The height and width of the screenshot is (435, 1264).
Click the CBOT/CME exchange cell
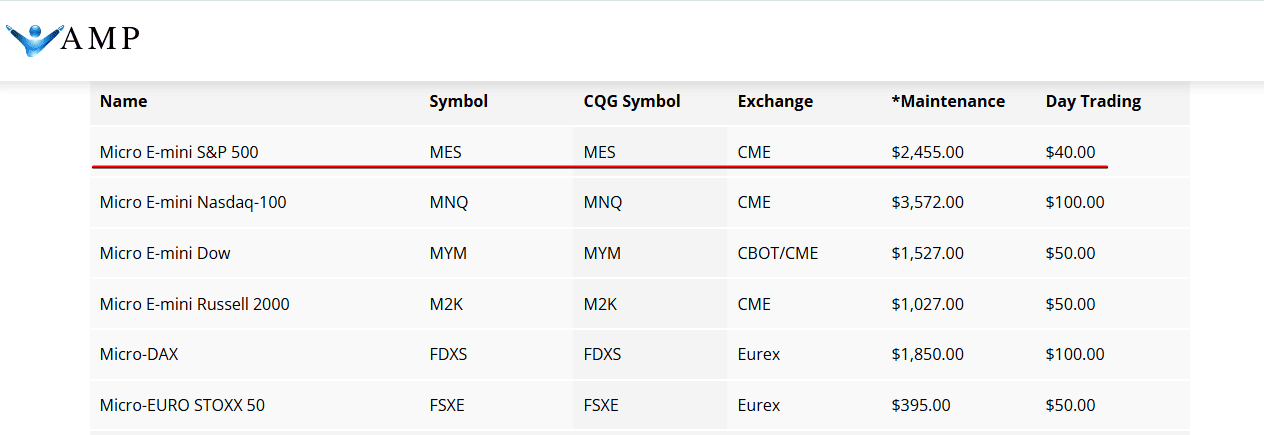[x=778, y=253]
